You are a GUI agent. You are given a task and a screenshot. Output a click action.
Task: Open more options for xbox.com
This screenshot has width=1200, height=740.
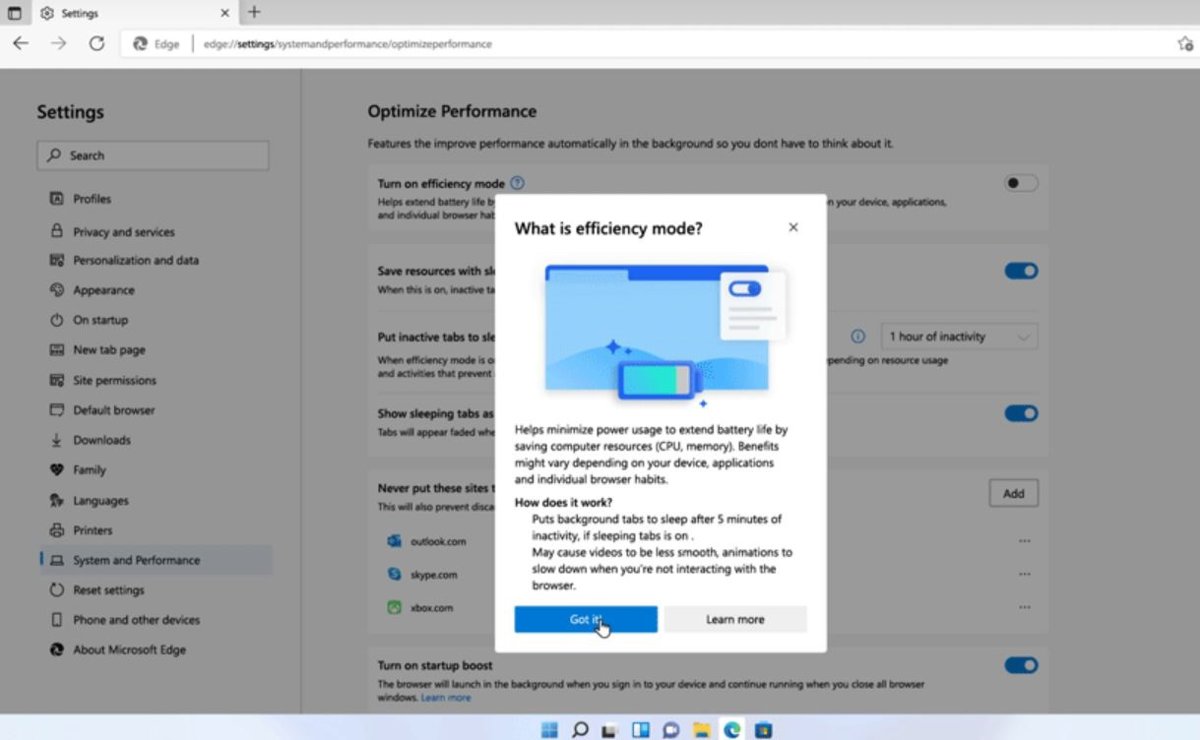coord(1024,607)
